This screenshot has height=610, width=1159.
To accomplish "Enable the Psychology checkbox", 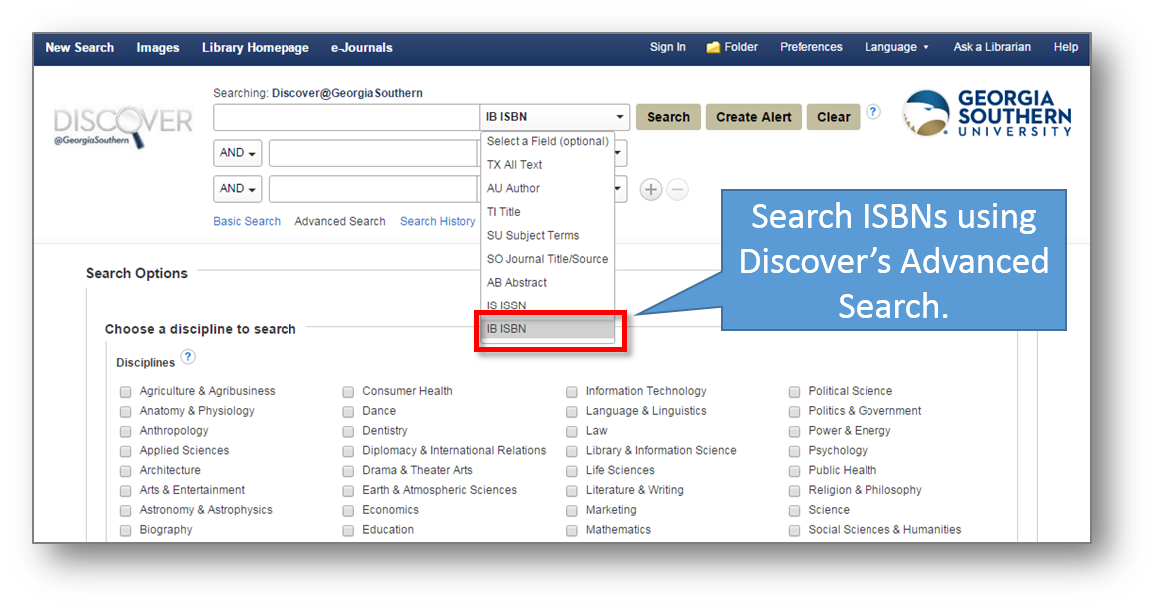I will (x=795, y=451).
